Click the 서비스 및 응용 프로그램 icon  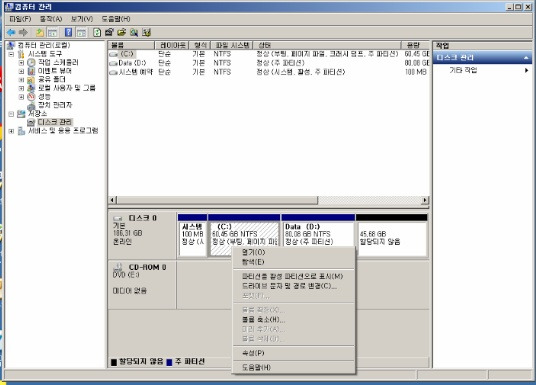coord(21,131)
